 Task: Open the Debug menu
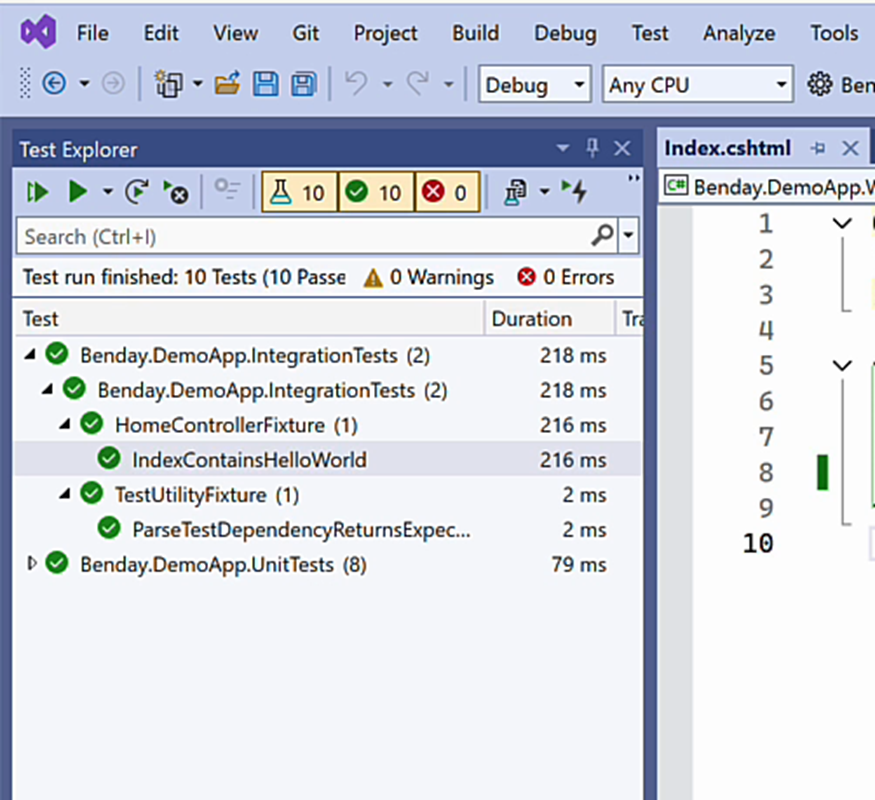565,33
